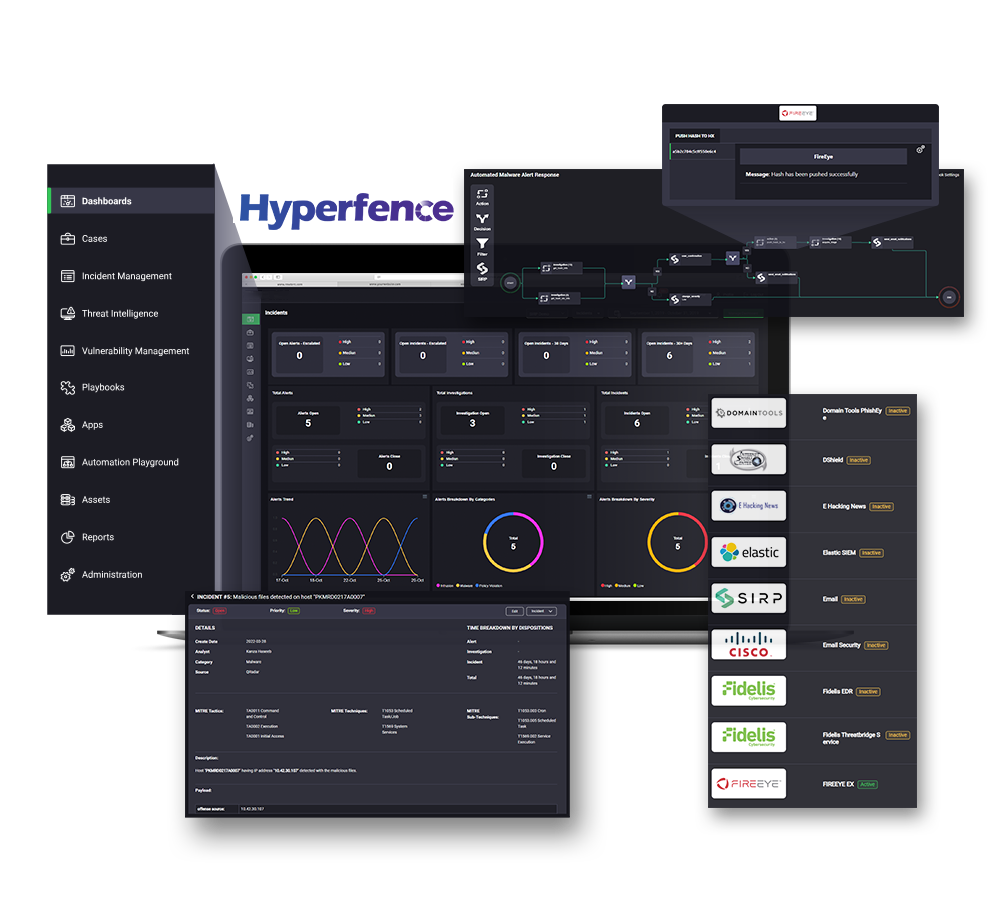
Task: Click the Cisco Email Security logo thumbnail
Action: (x=749, y=645)
